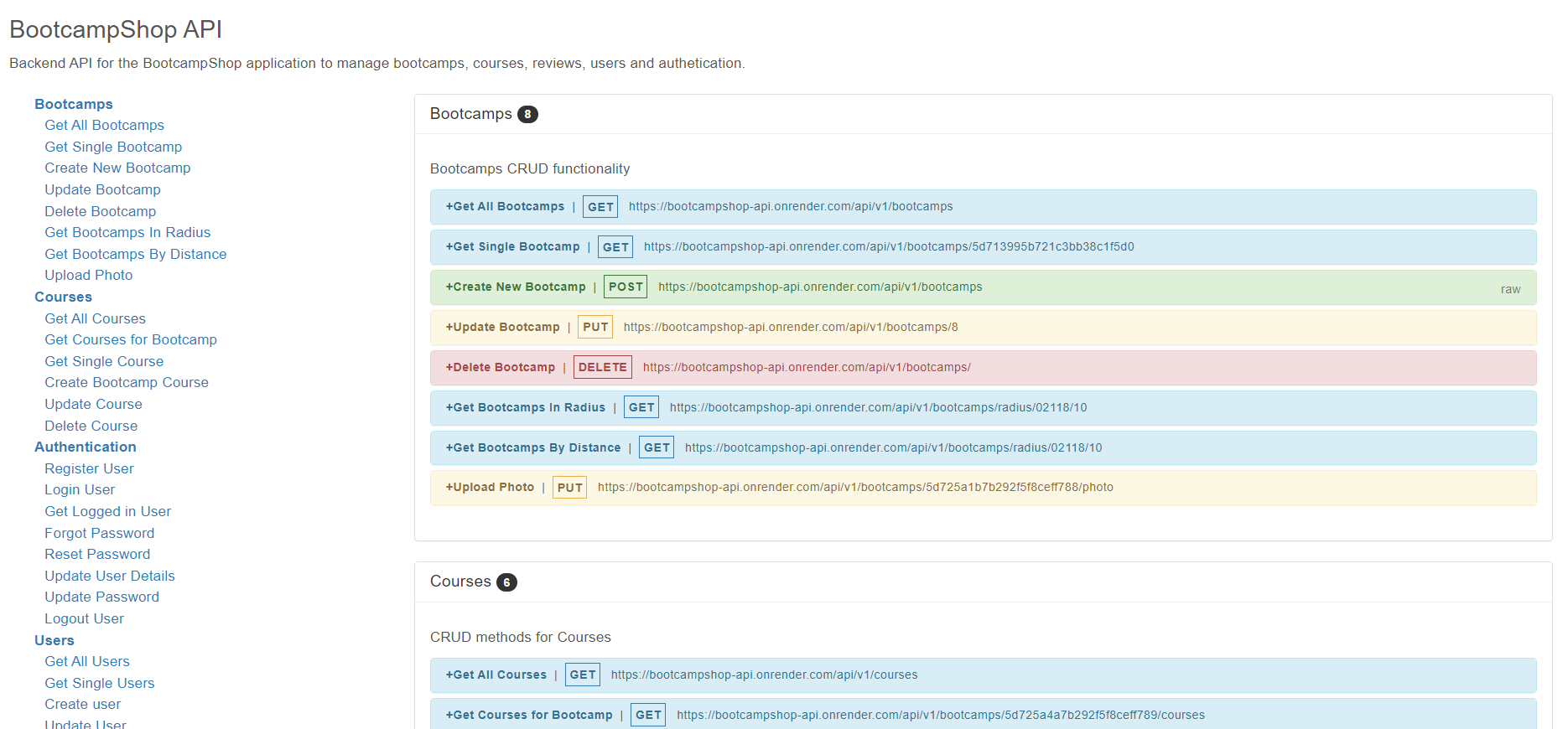Go to Update User Details sidebar link
Screen dimensions: 1568x729
coord(110,576)
